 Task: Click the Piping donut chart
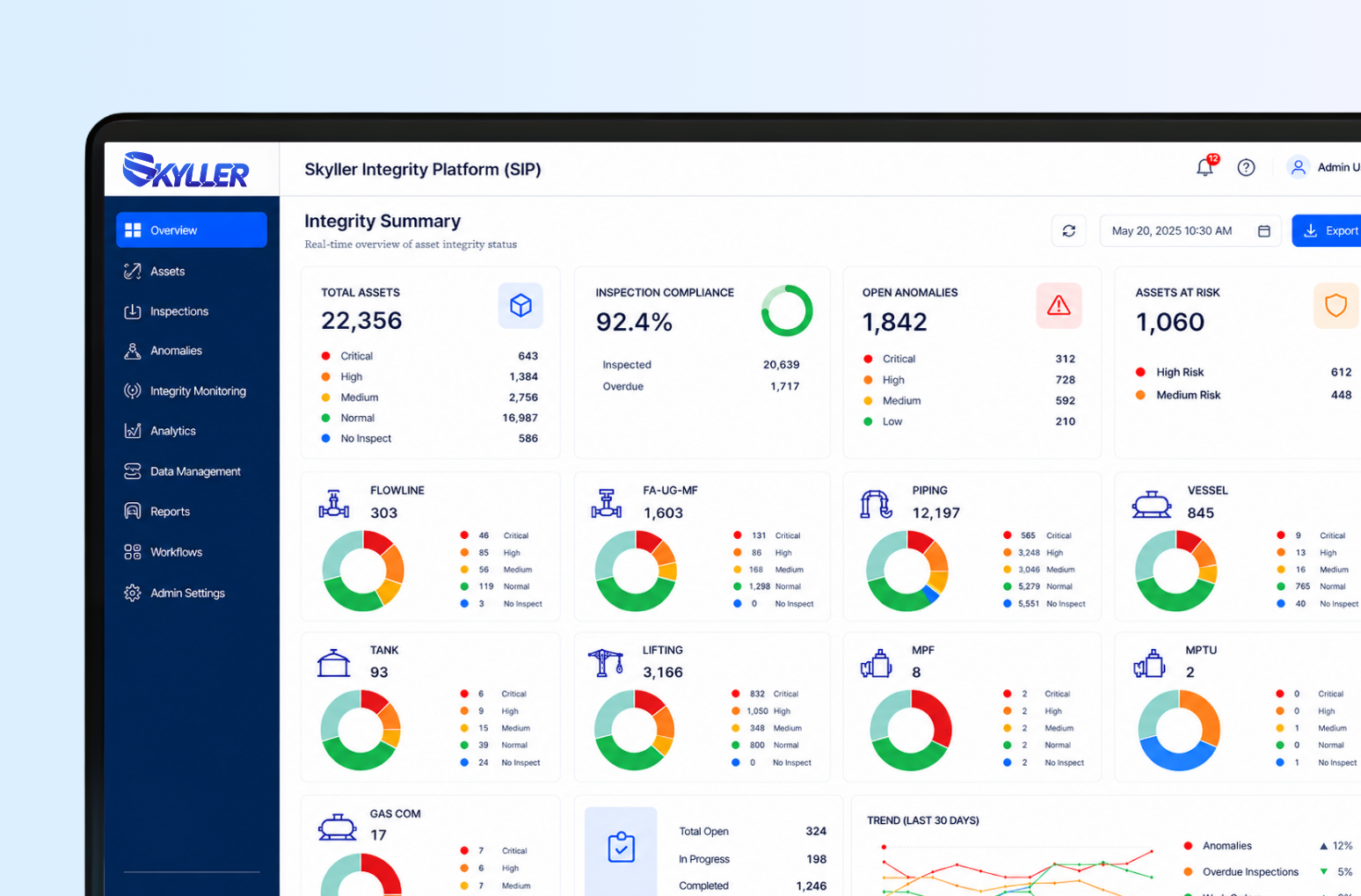point(907,570)
